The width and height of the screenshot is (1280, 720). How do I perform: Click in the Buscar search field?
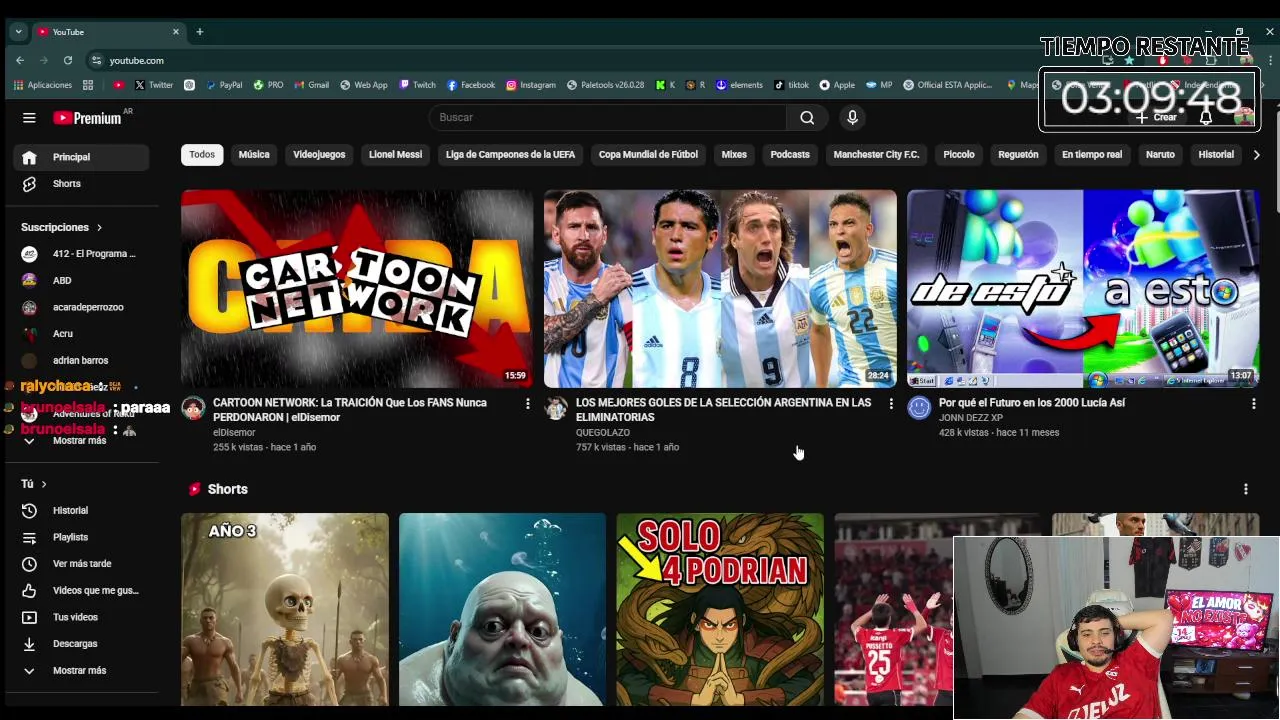(608, 118)
